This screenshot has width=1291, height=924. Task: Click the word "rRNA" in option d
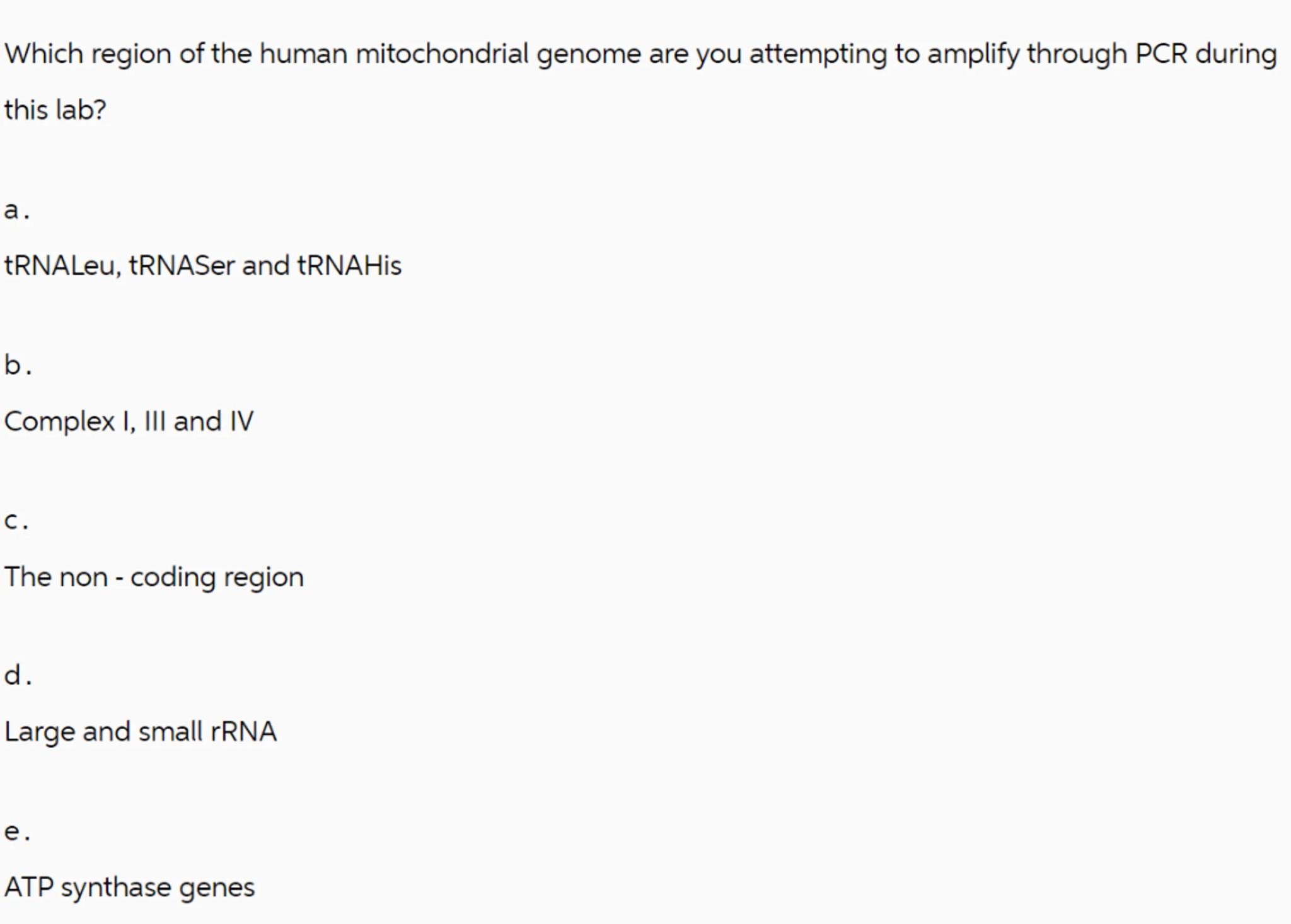[x=243, y=732]
